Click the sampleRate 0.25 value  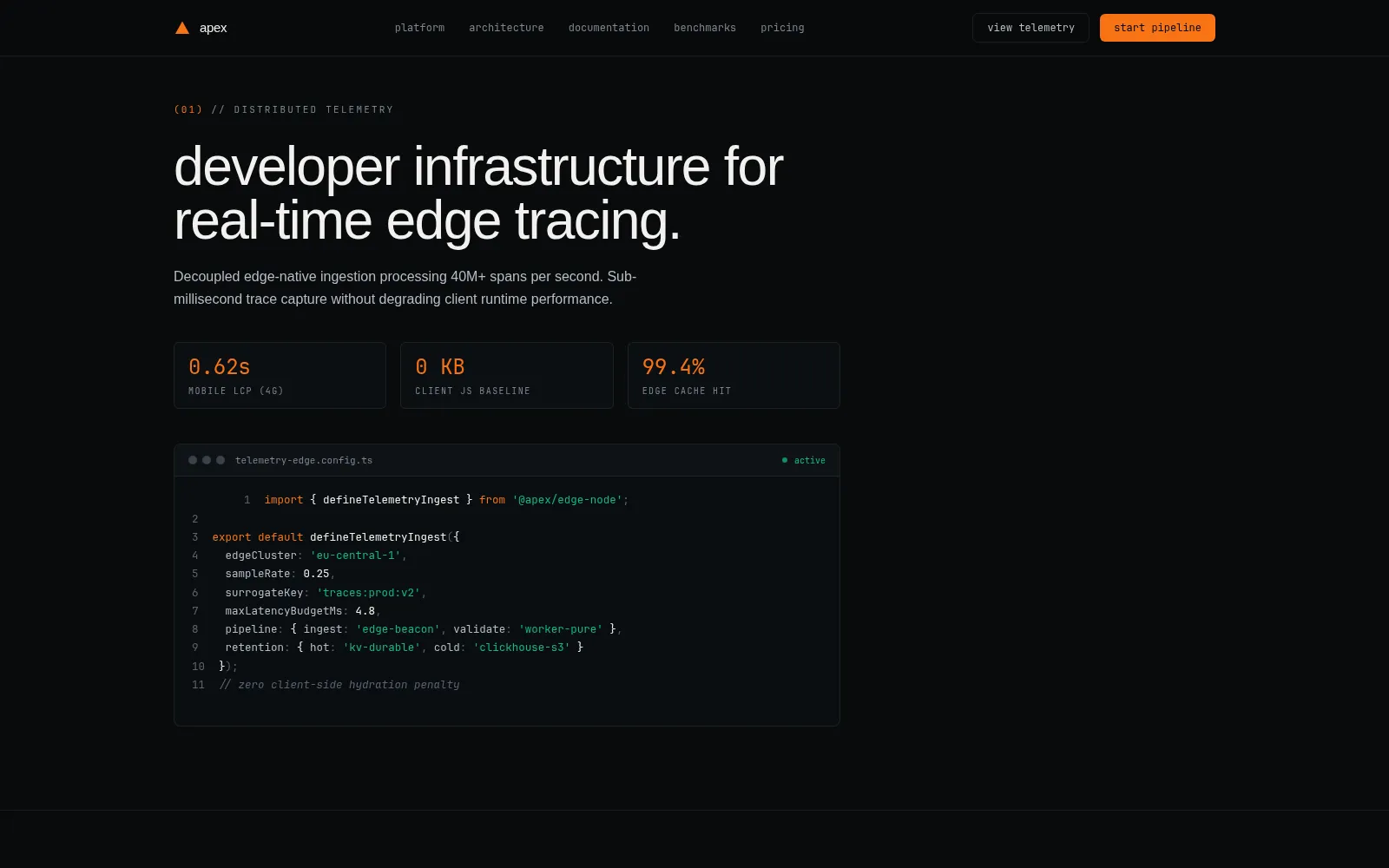click(316, 574)
